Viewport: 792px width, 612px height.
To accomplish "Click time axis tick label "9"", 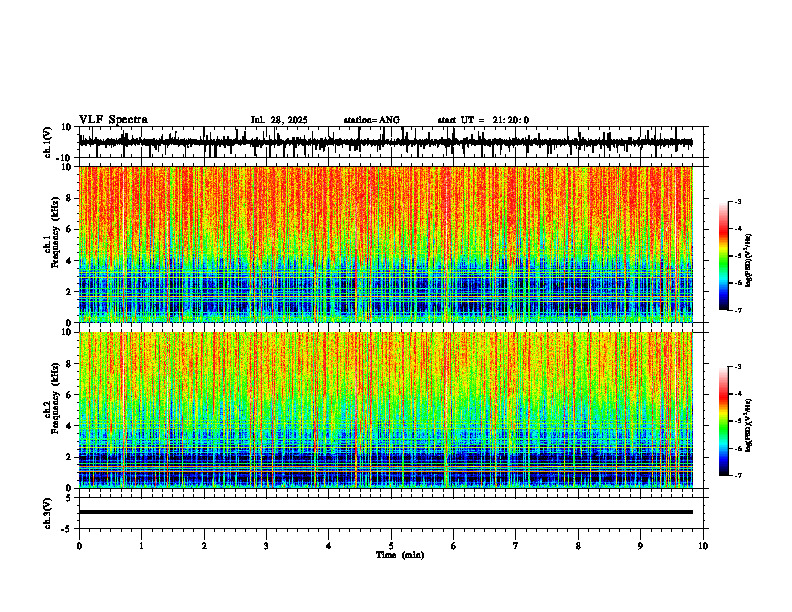I will coord(640,546).
